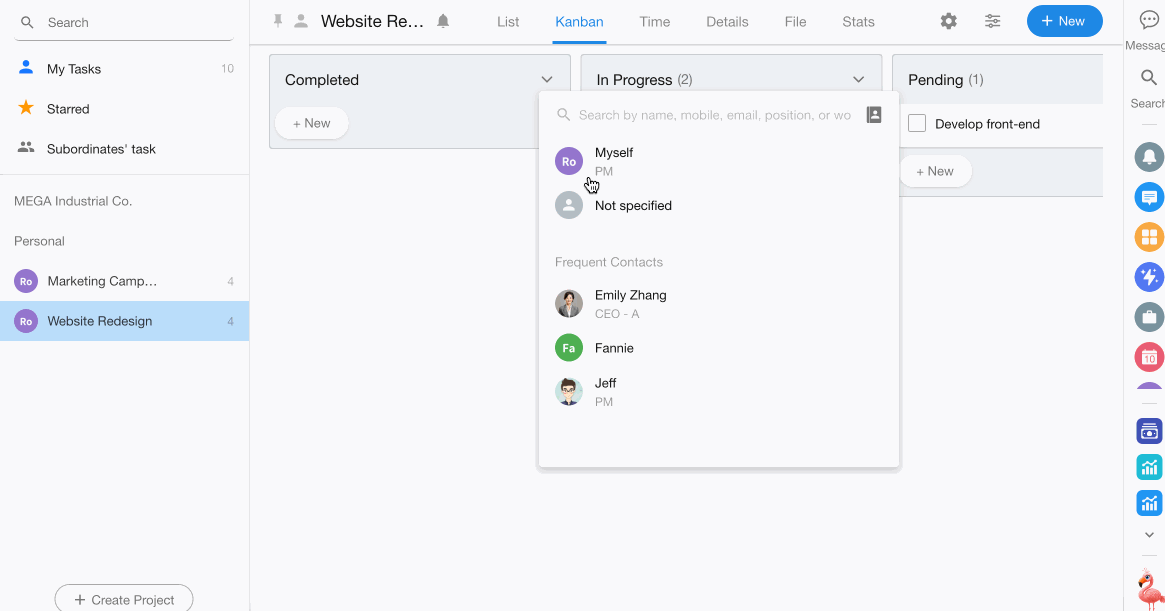Expand more apps chevron in right sidebar
The image size is (1165, 611).
(1149, 535)
